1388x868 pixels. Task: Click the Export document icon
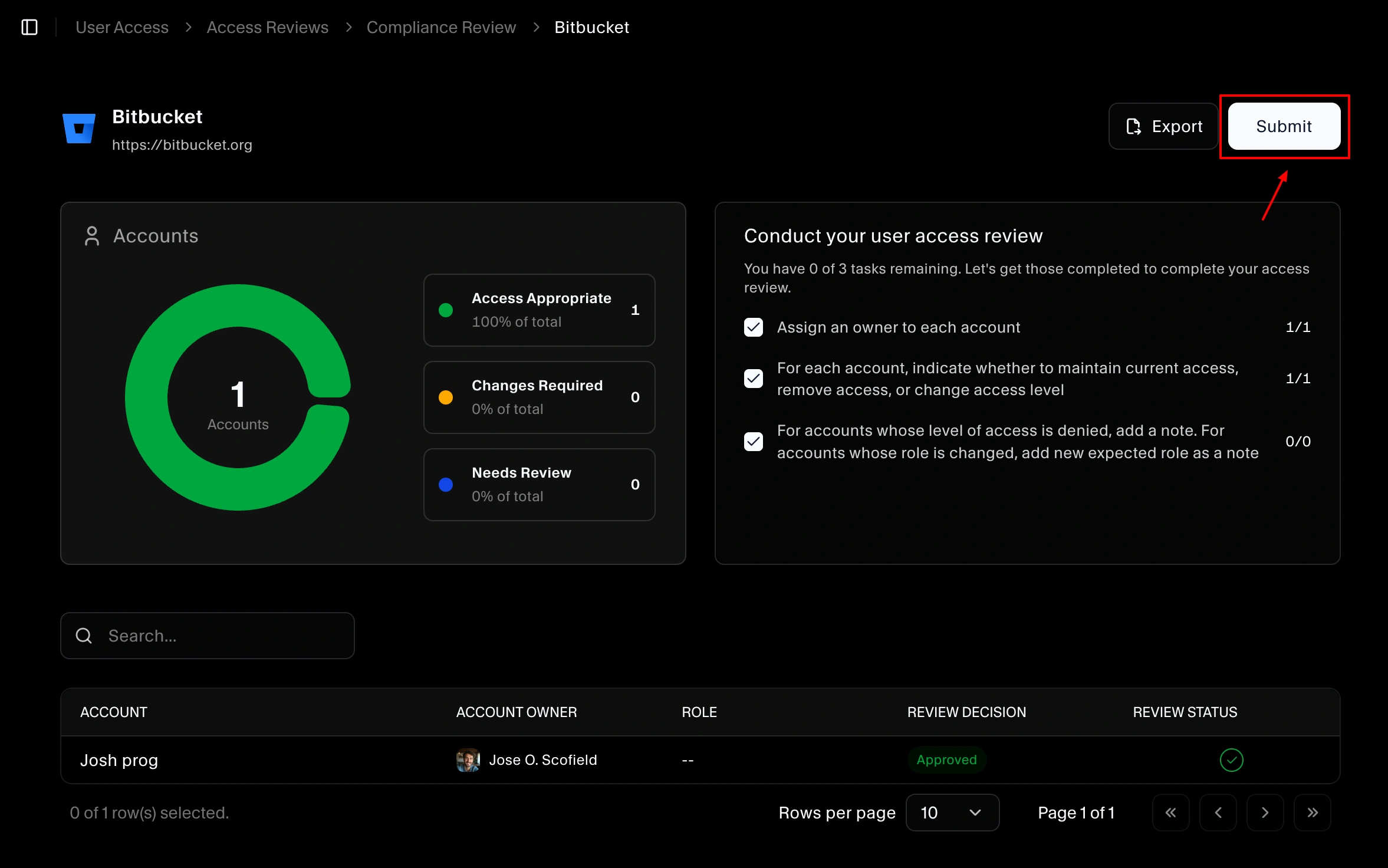pos(1134,126)
